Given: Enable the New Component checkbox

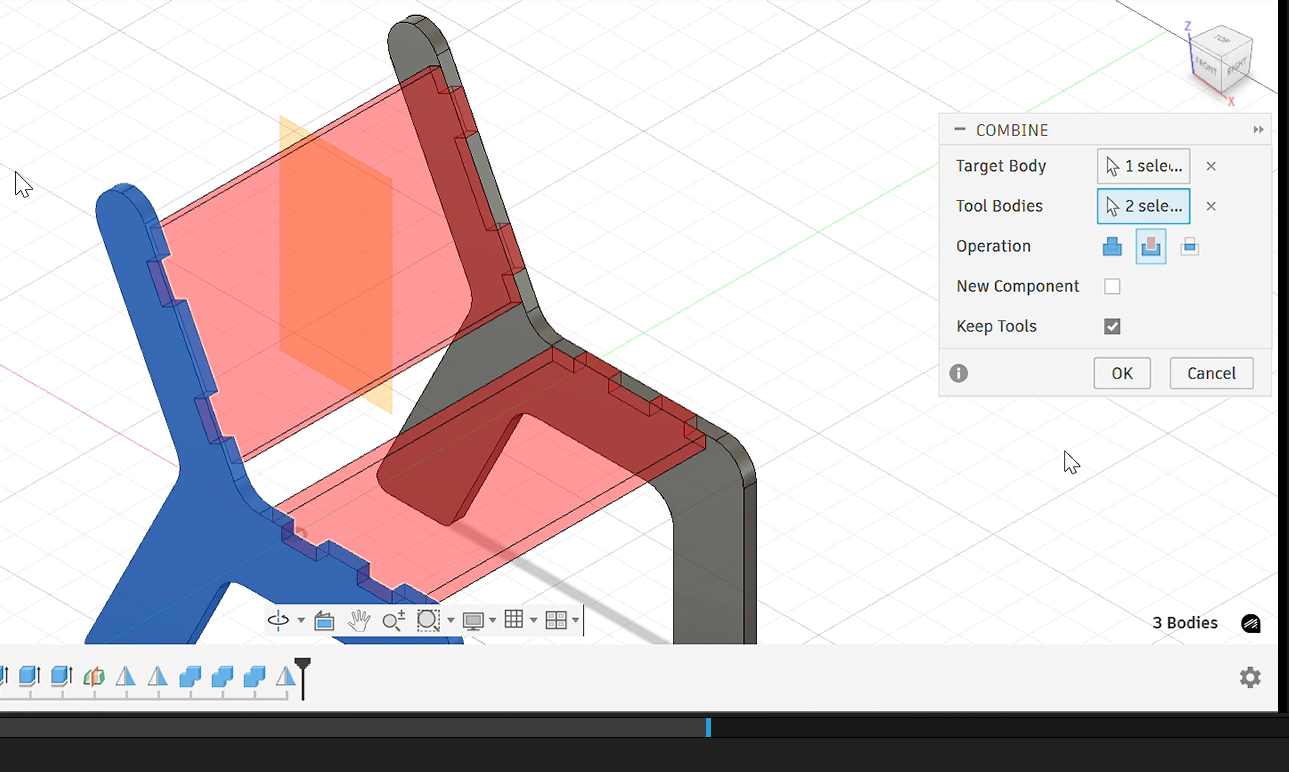Looking at the screenshot, I should (x=1112, y=286).
